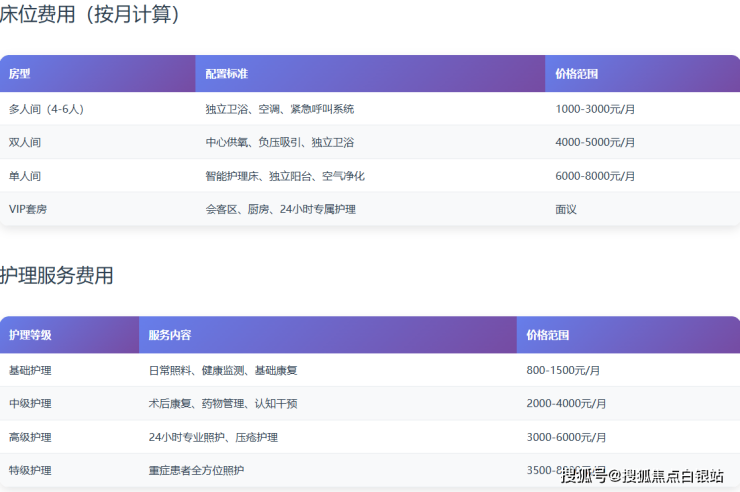This screenshot has width=740, height=492.
Task: Select the 护理等级 column header
Action: tap(30, 335)
